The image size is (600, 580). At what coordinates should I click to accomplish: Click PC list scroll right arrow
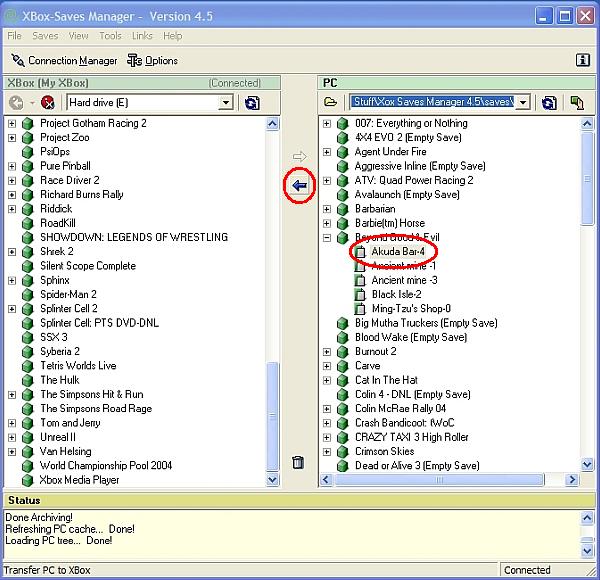click(x=572, y=479)
